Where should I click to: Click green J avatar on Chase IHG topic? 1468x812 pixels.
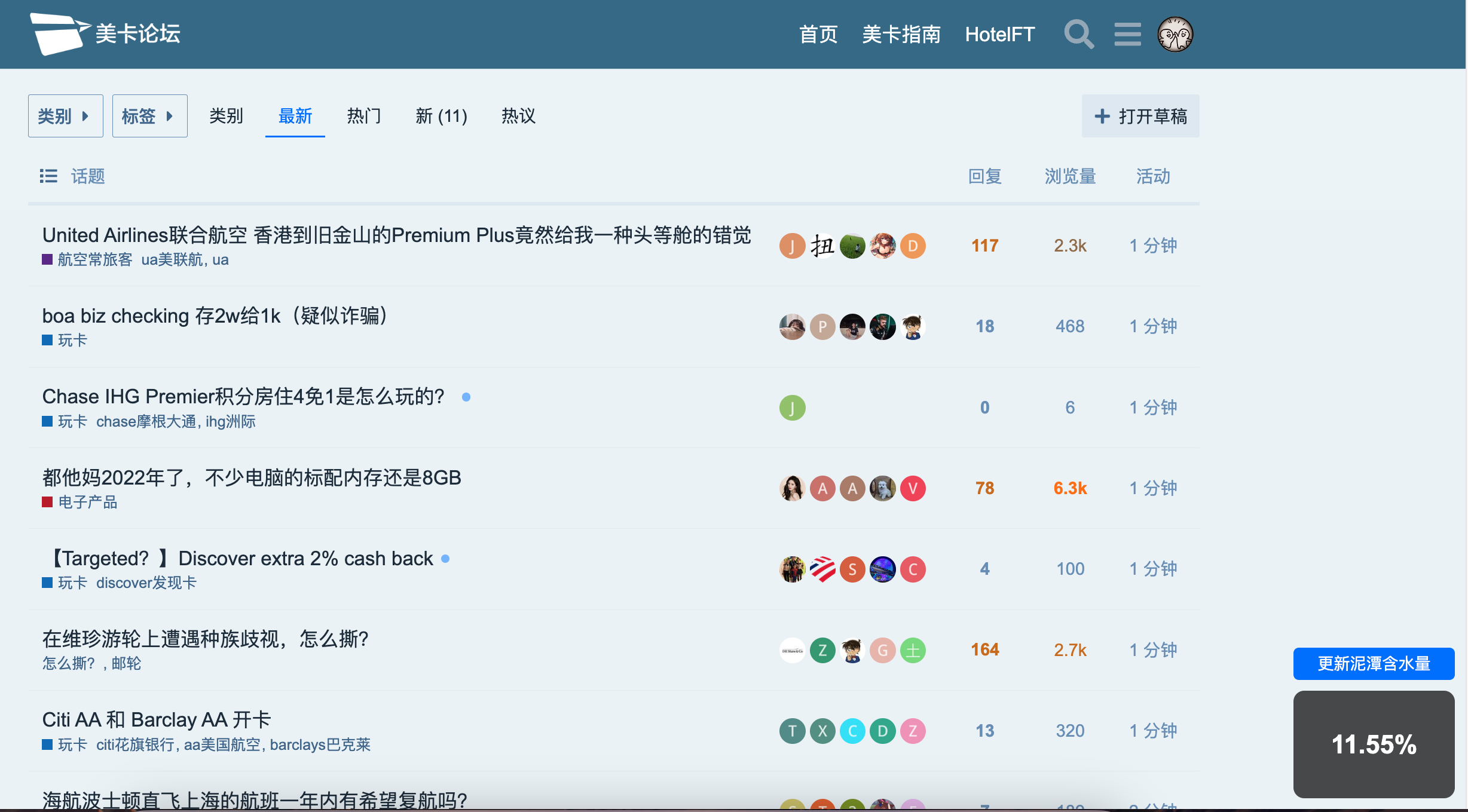click(792, 407)
